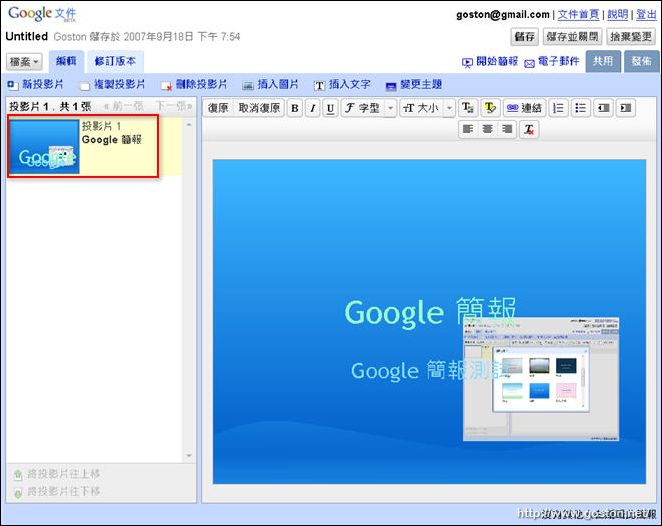Click the Untitled document title
The image size is (662, 526).
[27, 36]
